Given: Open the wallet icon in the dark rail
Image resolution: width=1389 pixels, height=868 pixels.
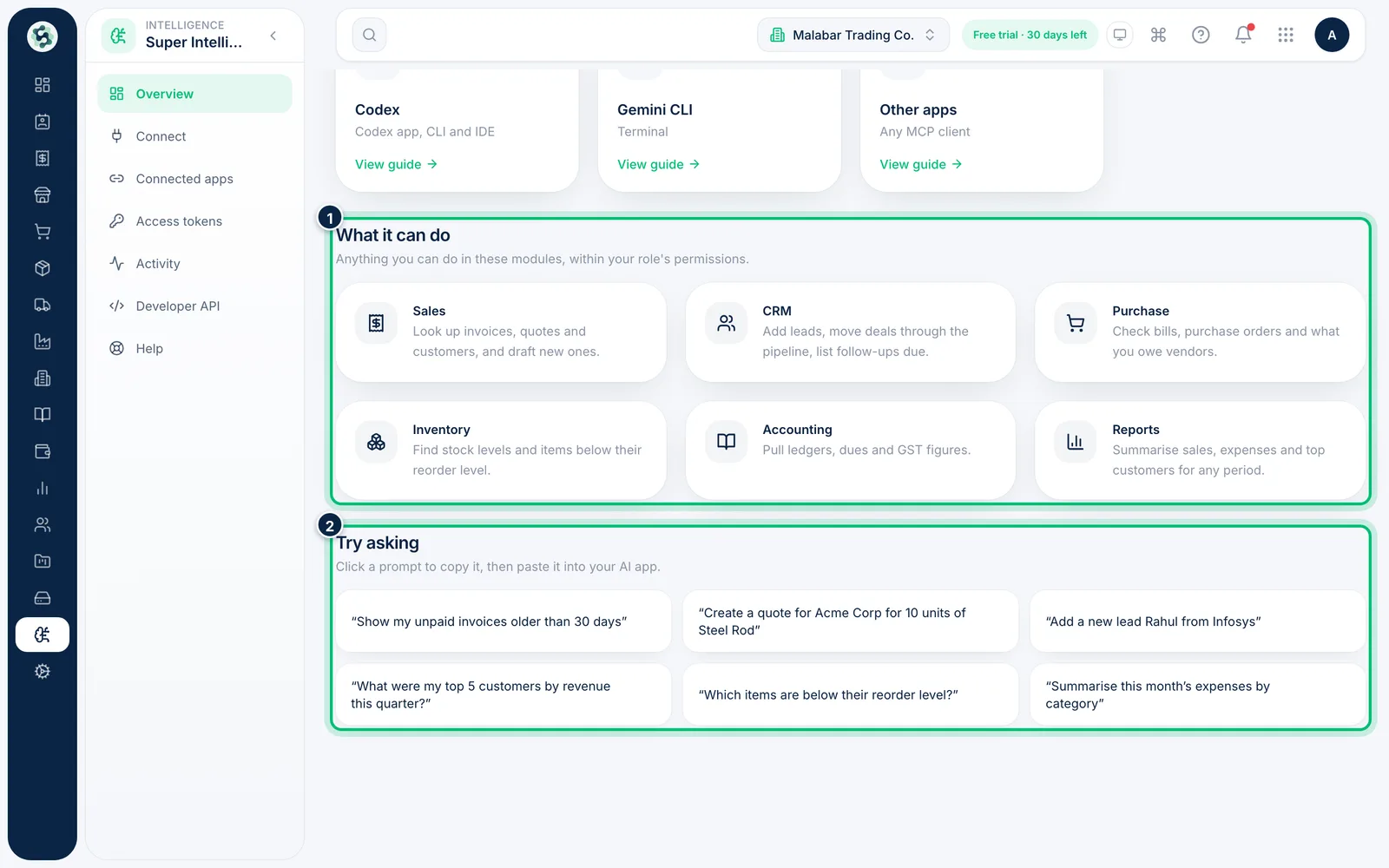Looking at the screenshot, I should [x=42, y=451].
